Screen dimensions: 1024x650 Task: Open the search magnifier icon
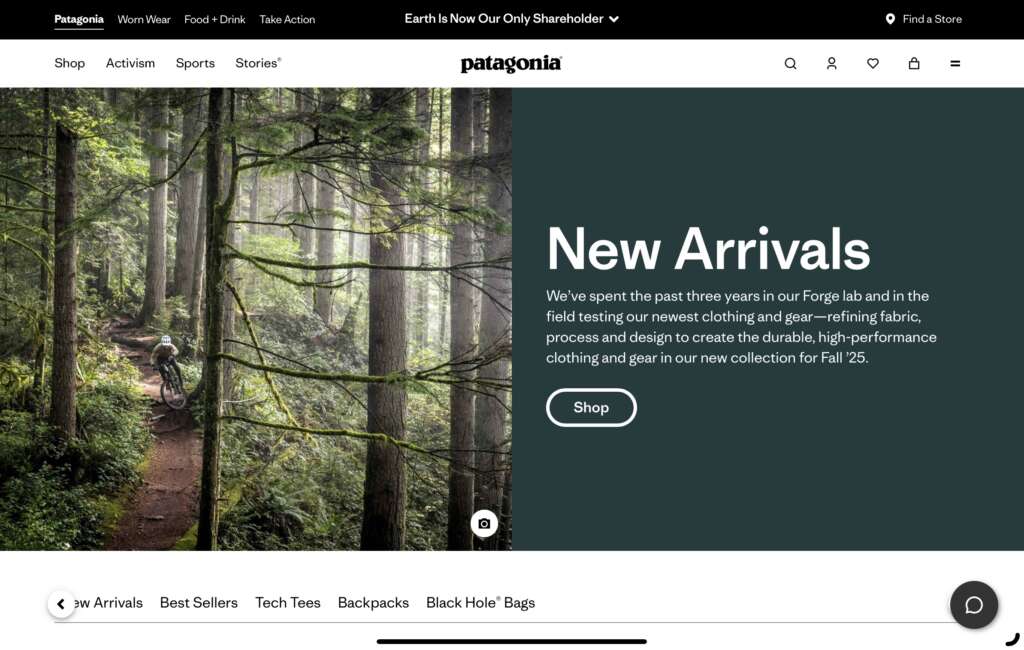point(790,63)
